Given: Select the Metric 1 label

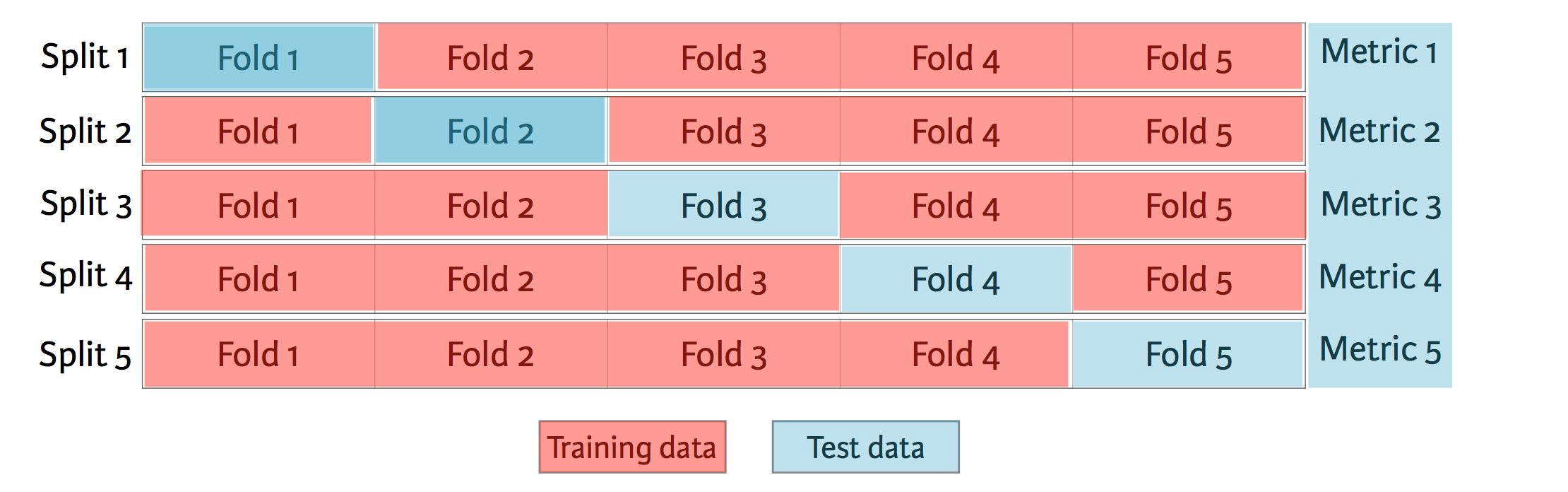Looking at the screenshot, I should [1379, 52].
